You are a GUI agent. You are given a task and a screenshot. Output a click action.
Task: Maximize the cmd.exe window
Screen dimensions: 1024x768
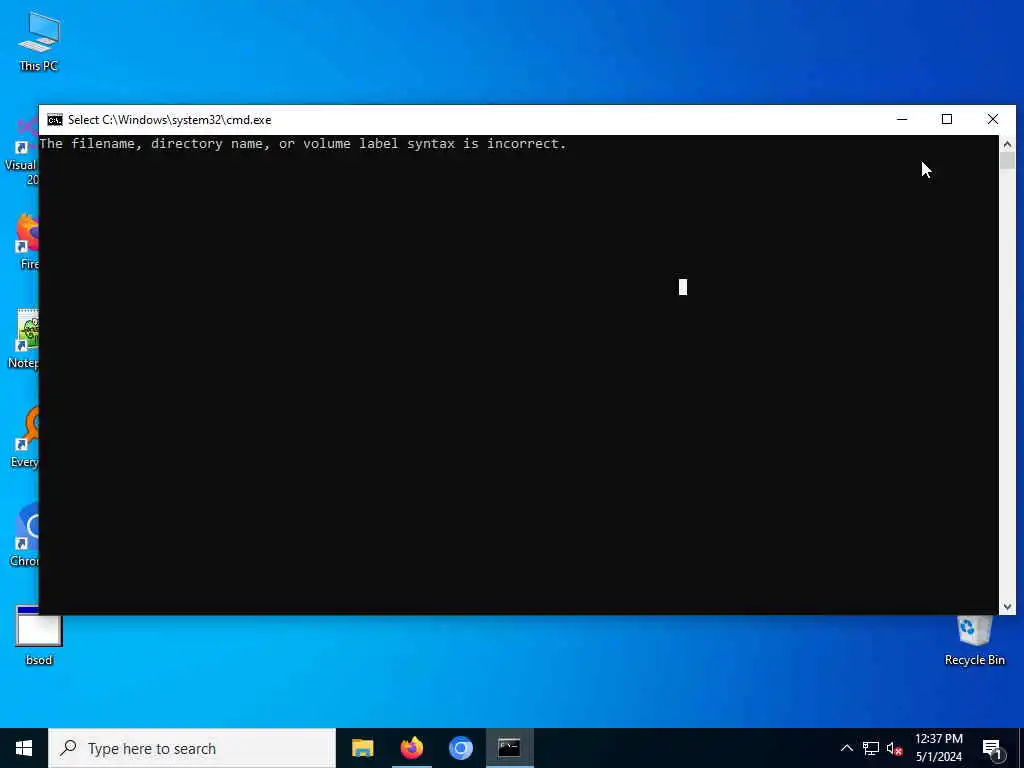tap(947, 120)
